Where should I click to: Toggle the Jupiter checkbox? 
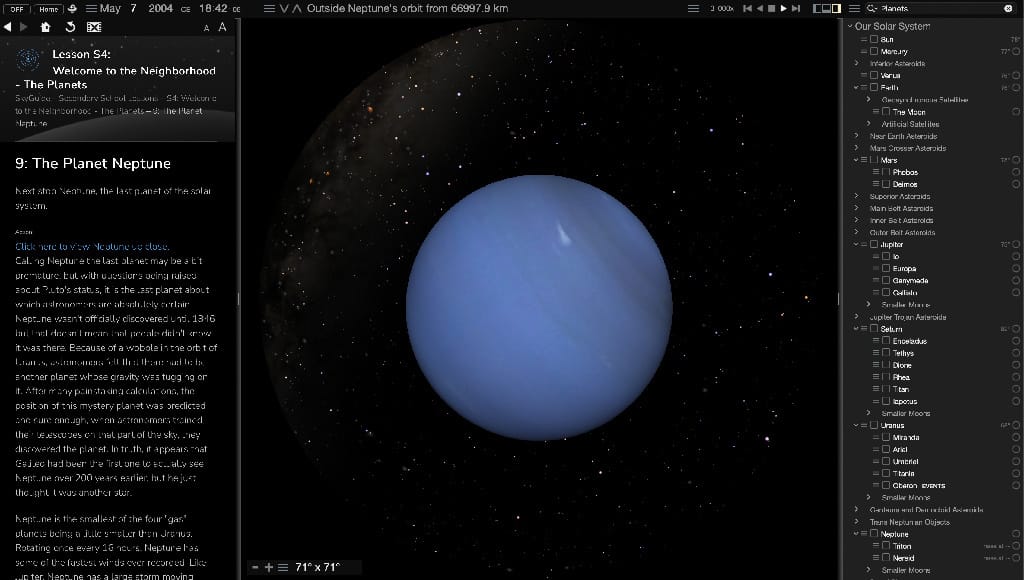point(874,244)
